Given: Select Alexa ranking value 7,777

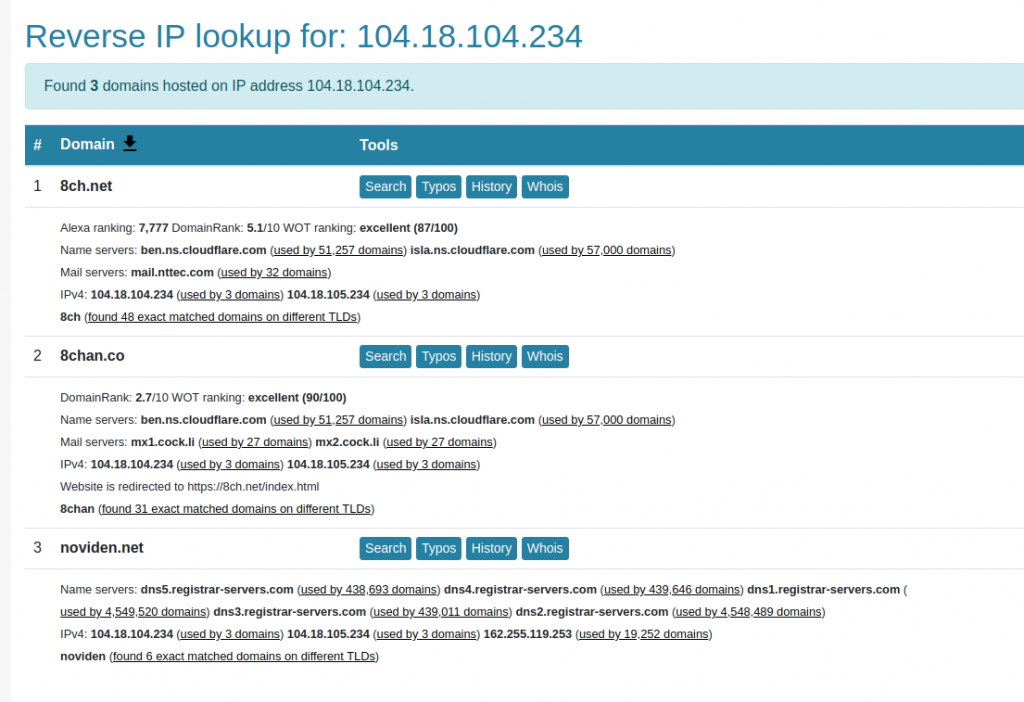Looking at the screenshot, I should (153, 228).
